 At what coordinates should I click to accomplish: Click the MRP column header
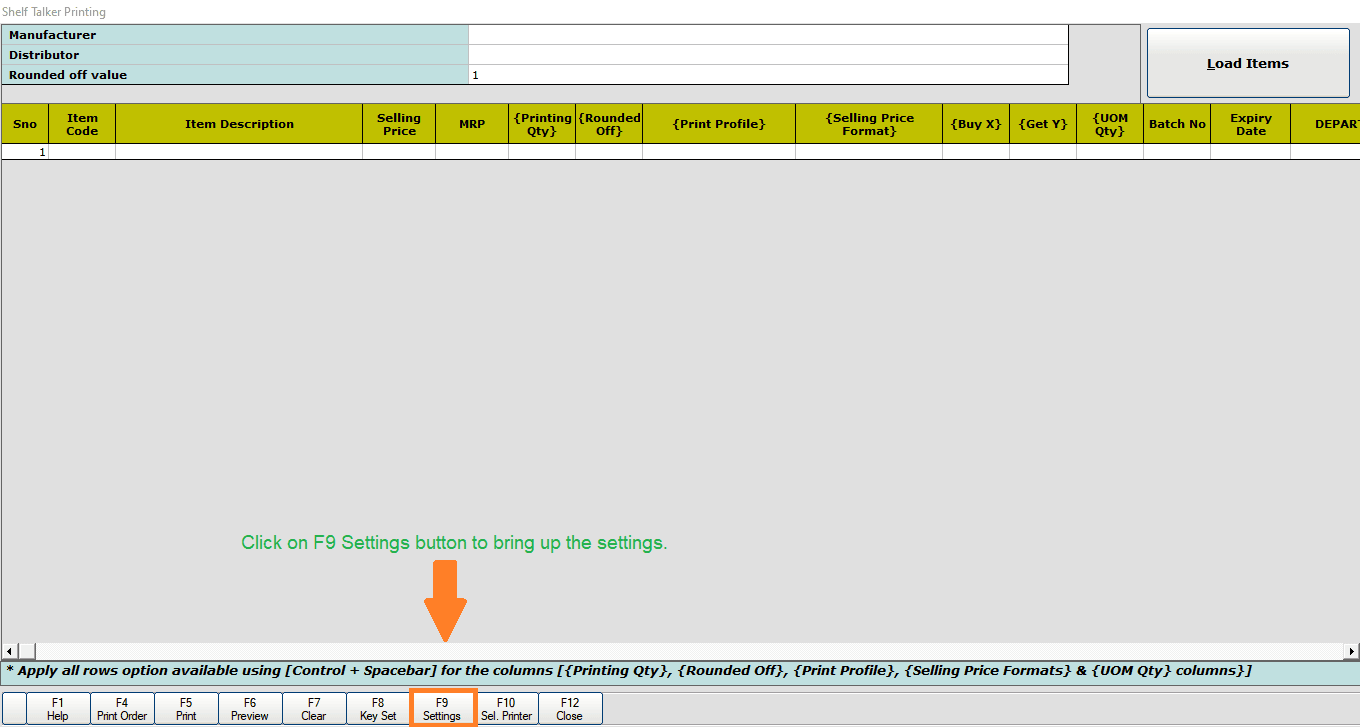(472, 124)
